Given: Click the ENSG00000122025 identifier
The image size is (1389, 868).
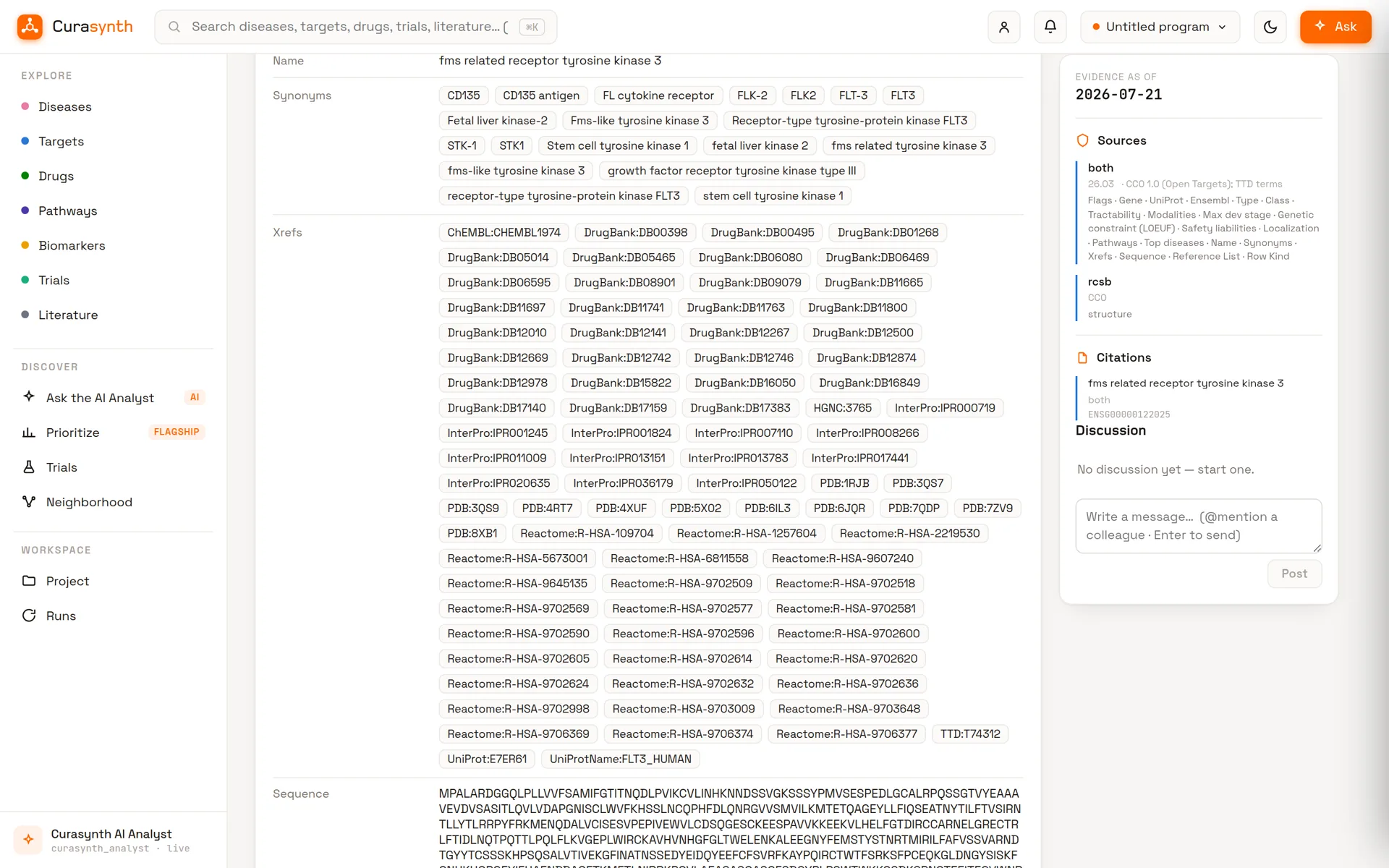Looking at the screenshot, I should click(x=1129, y=414).
